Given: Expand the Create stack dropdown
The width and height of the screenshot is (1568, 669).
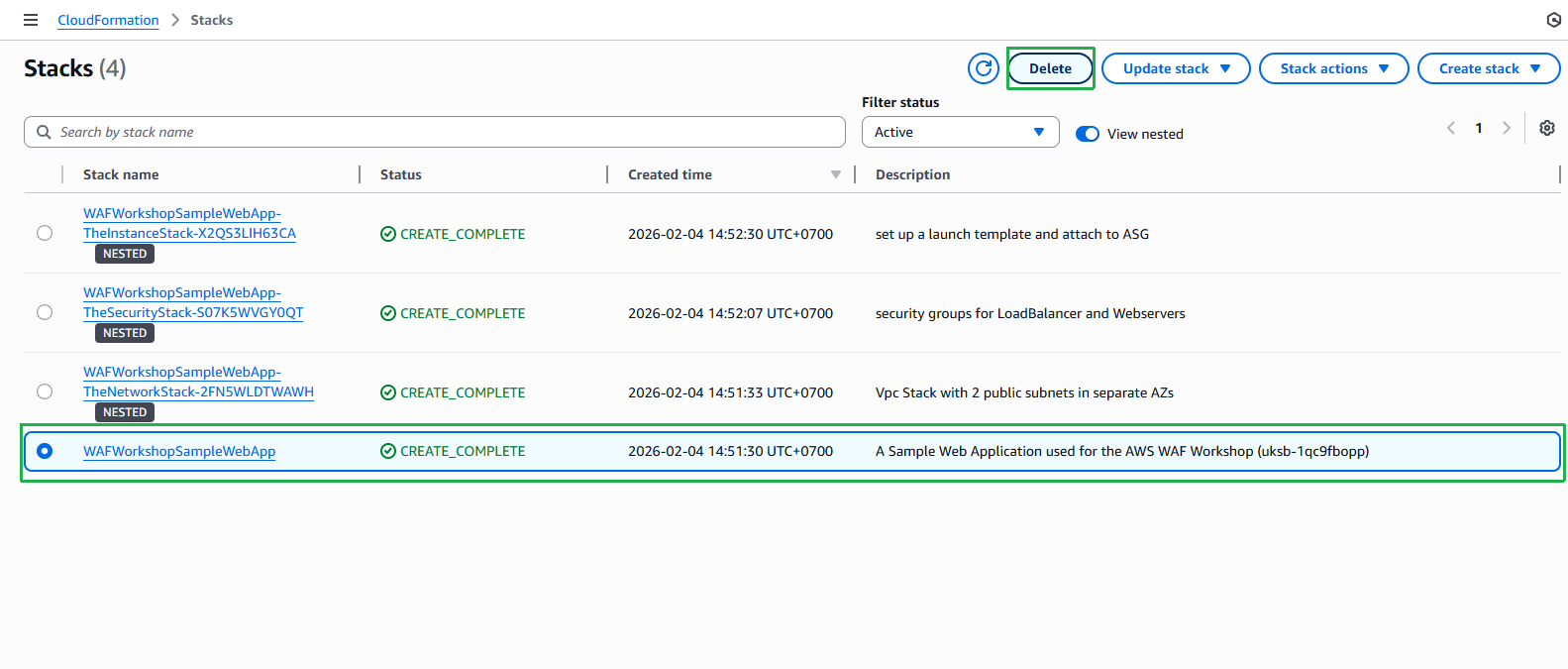Looking at the screenshot, I should 1489,68.
